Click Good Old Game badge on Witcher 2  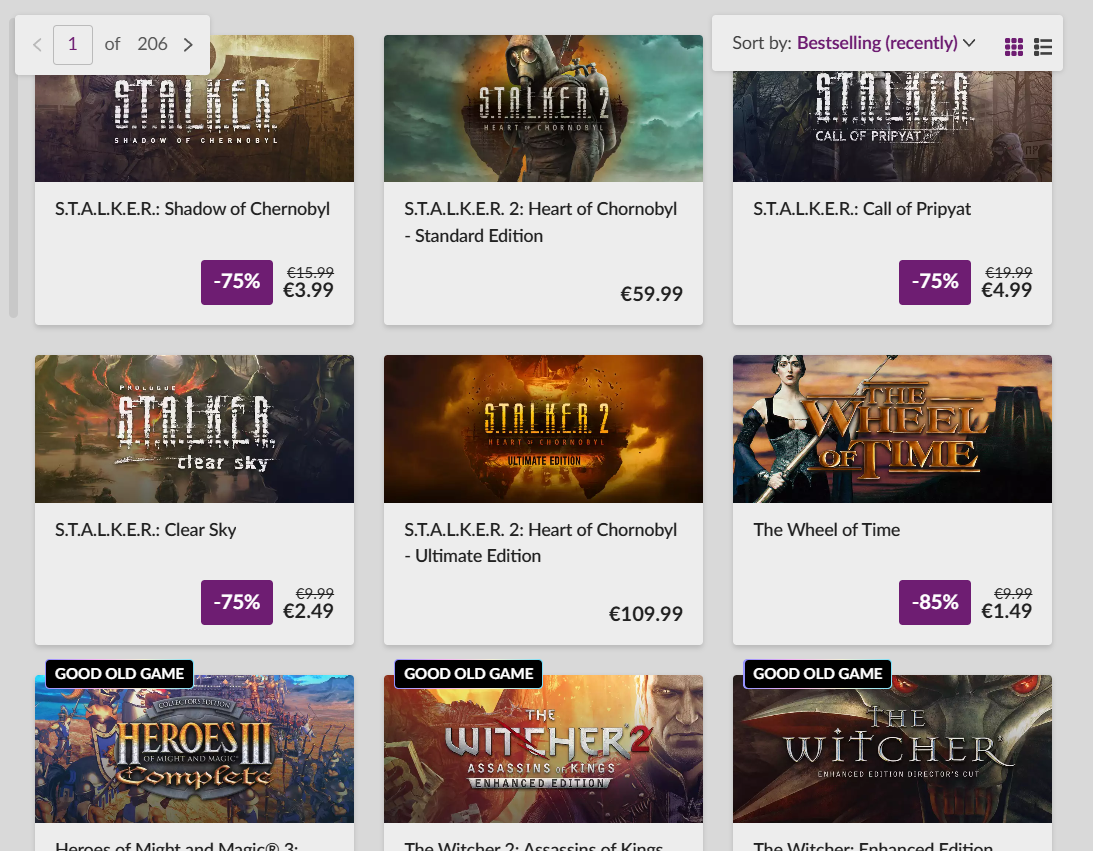pos(468,674)
